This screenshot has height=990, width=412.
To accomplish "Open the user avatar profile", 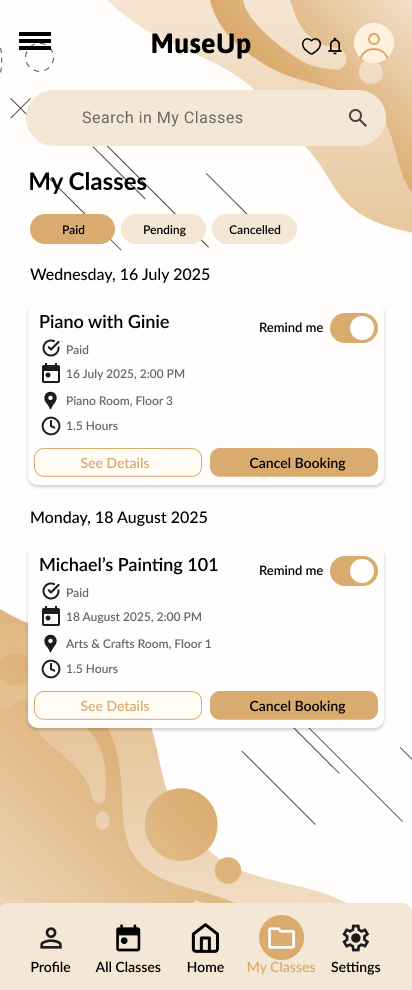I will (x=374, y=44).
